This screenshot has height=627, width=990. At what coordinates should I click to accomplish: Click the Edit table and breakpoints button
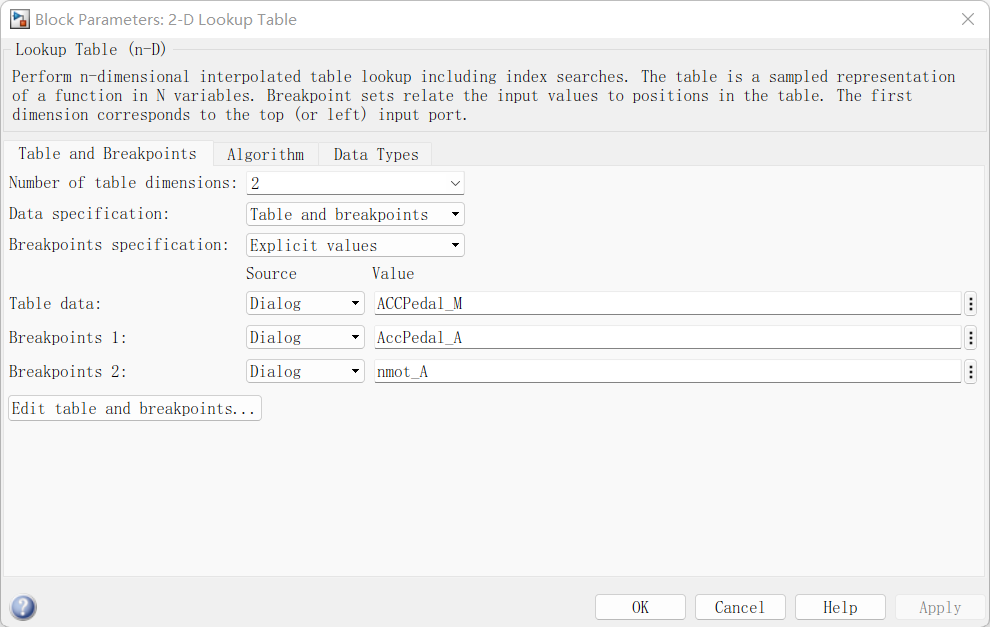(135, 408)
